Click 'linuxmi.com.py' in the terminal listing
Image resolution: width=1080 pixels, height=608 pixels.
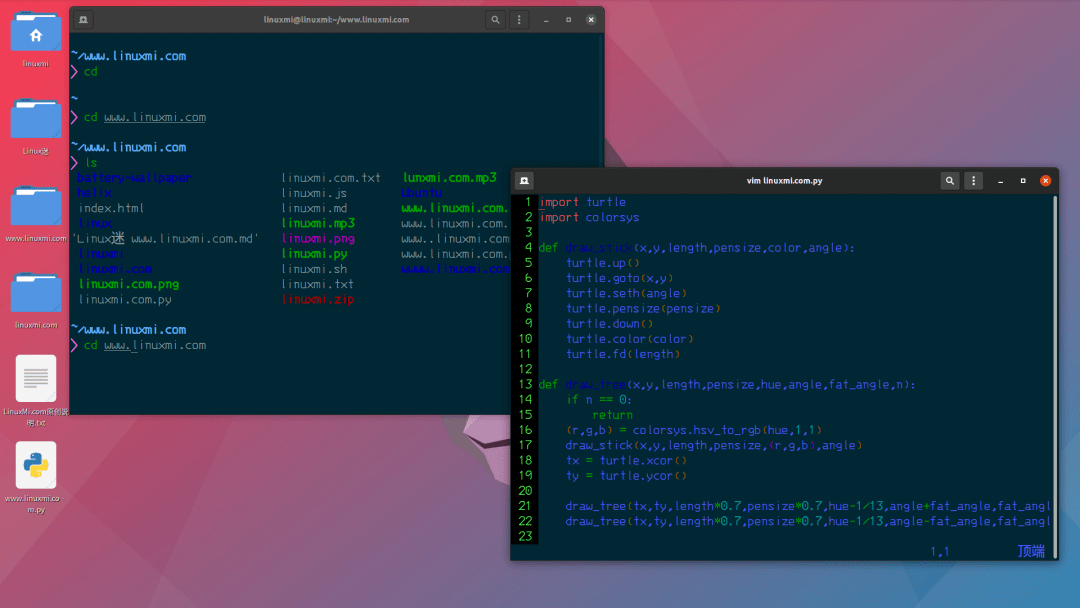pos(125,300)
